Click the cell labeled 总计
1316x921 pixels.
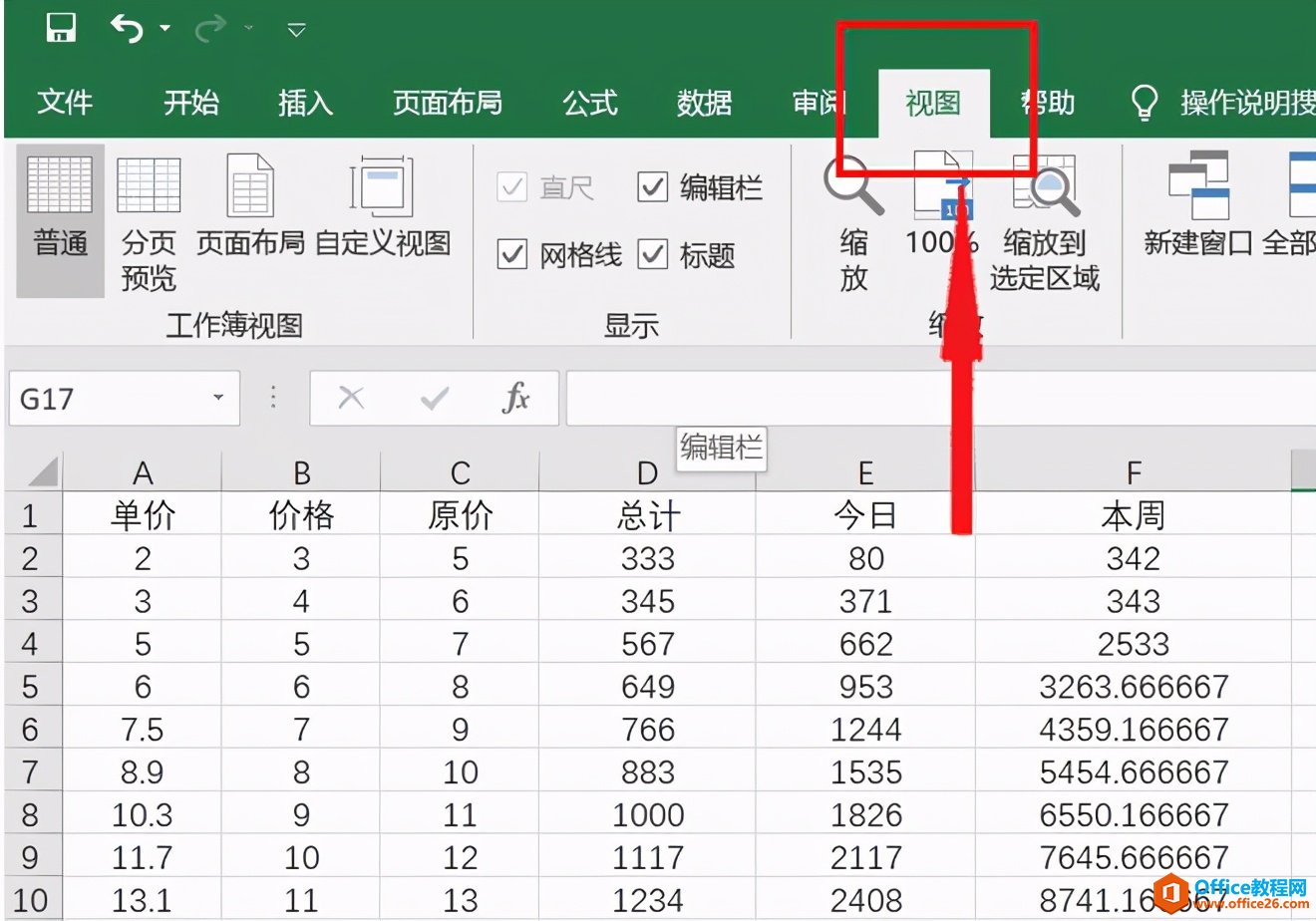click(648, 515)
